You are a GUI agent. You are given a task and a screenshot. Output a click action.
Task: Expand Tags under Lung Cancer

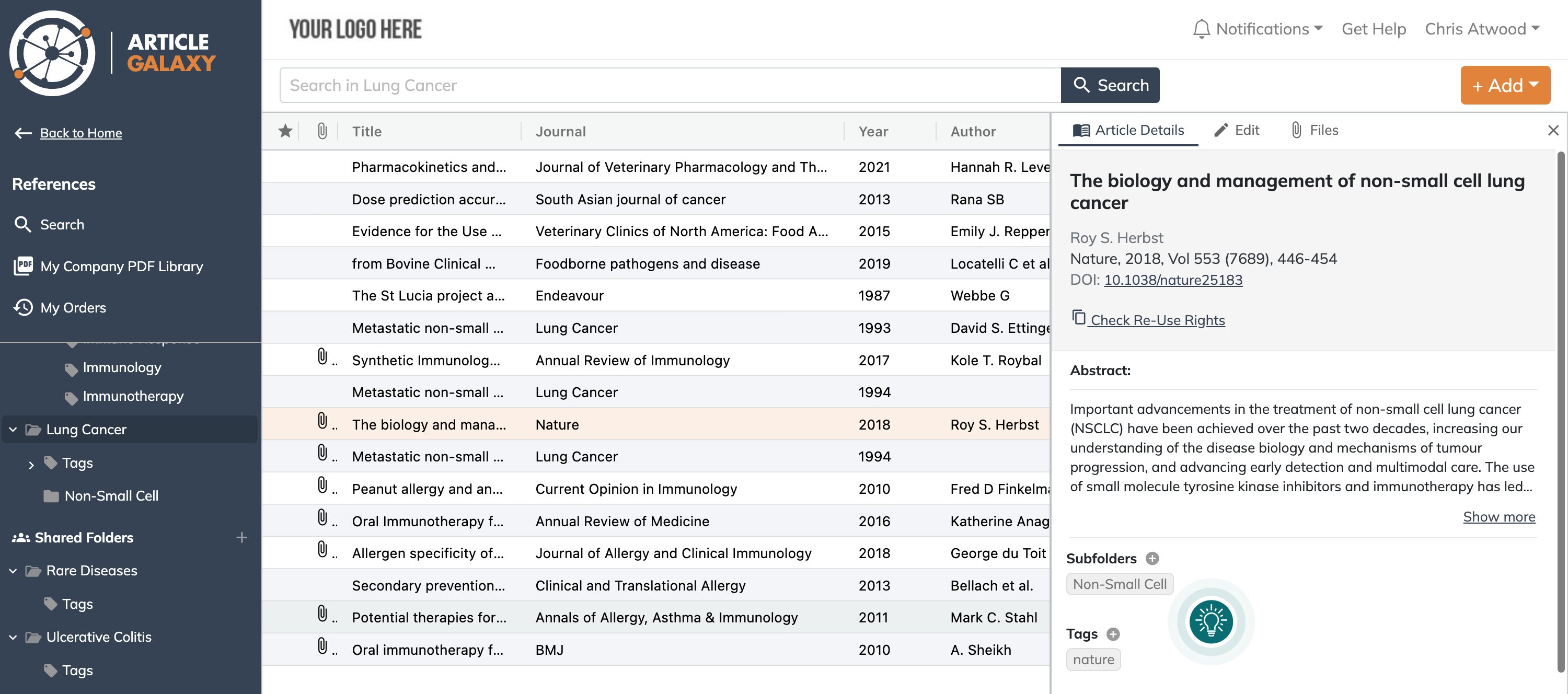tap(31, 465)
